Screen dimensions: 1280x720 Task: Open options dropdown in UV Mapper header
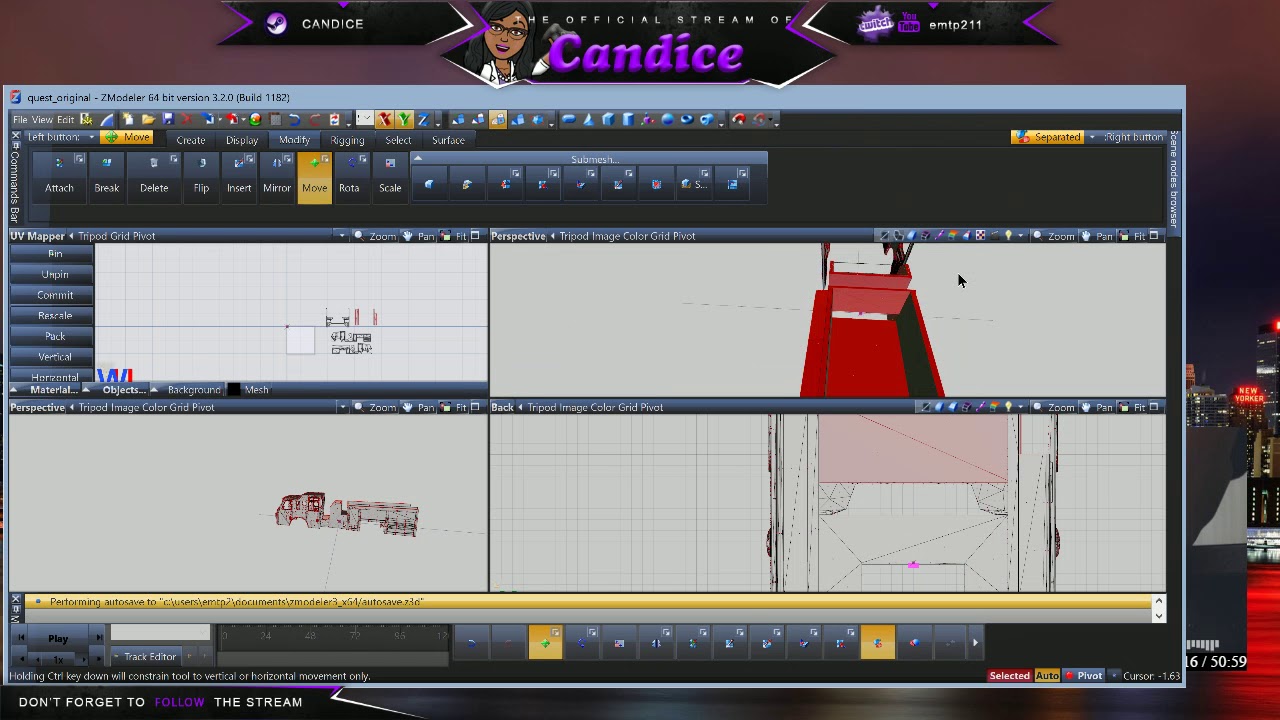pyautogui.click(x=342, y=236)
